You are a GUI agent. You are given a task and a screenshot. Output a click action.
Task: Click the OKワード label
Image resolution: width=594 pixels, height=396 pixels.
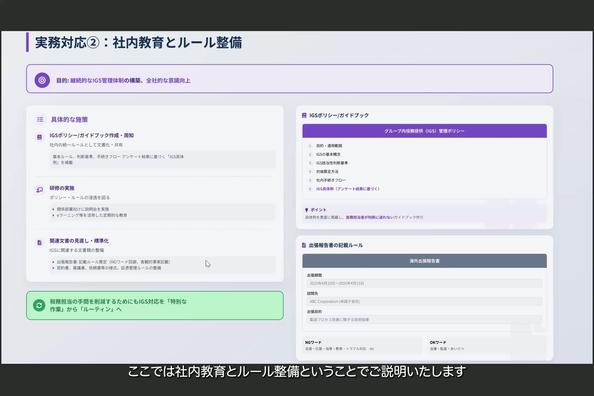tap(438, 342)
